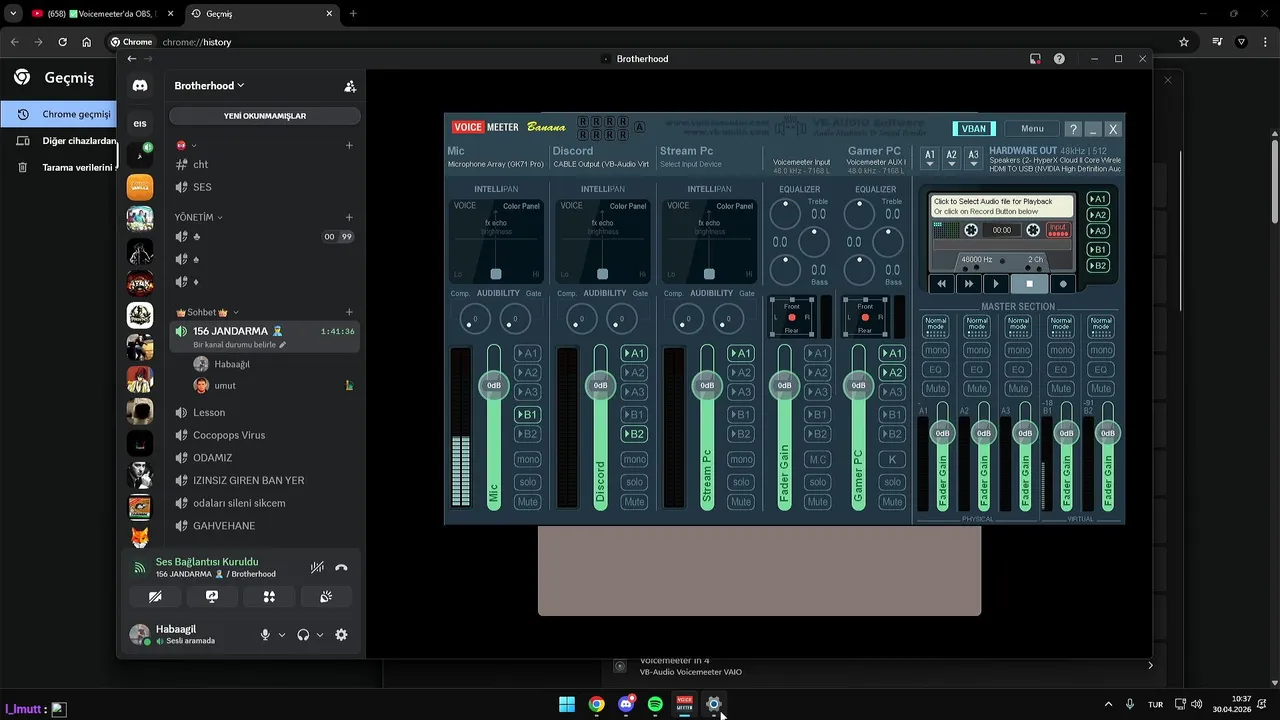Mute master B2 virtual bus
This screenshot has width=1280, height=720.
point(1101,389)
